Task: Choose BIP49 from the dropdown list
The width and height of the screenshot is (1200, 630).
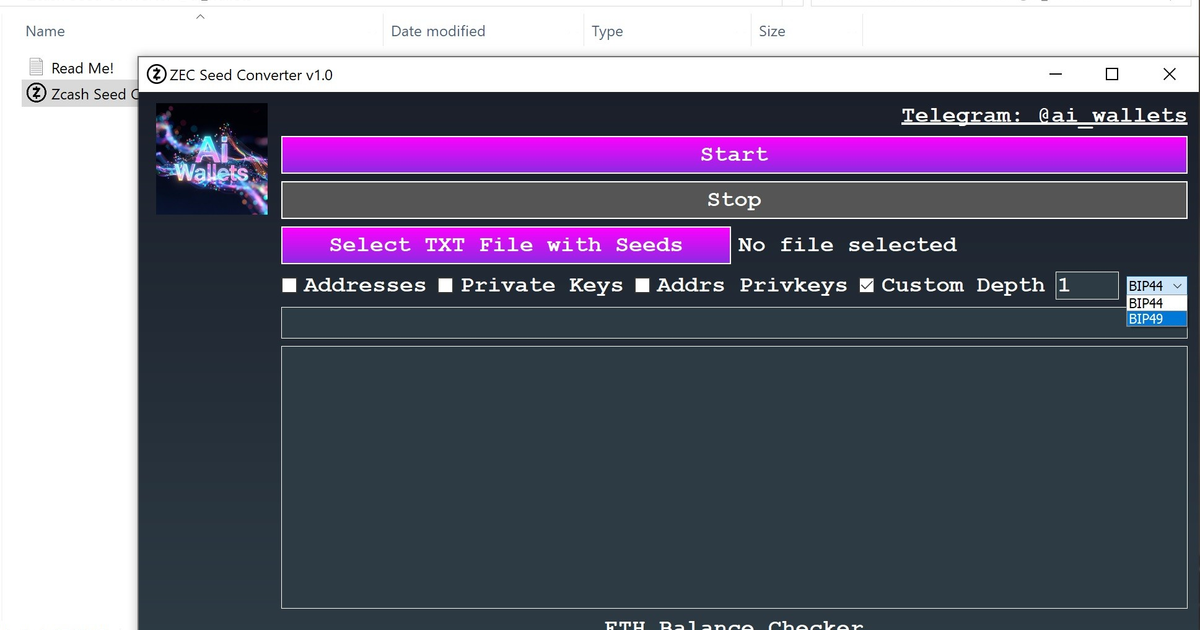Action: pyautogui.click(x=1156, y=319)
